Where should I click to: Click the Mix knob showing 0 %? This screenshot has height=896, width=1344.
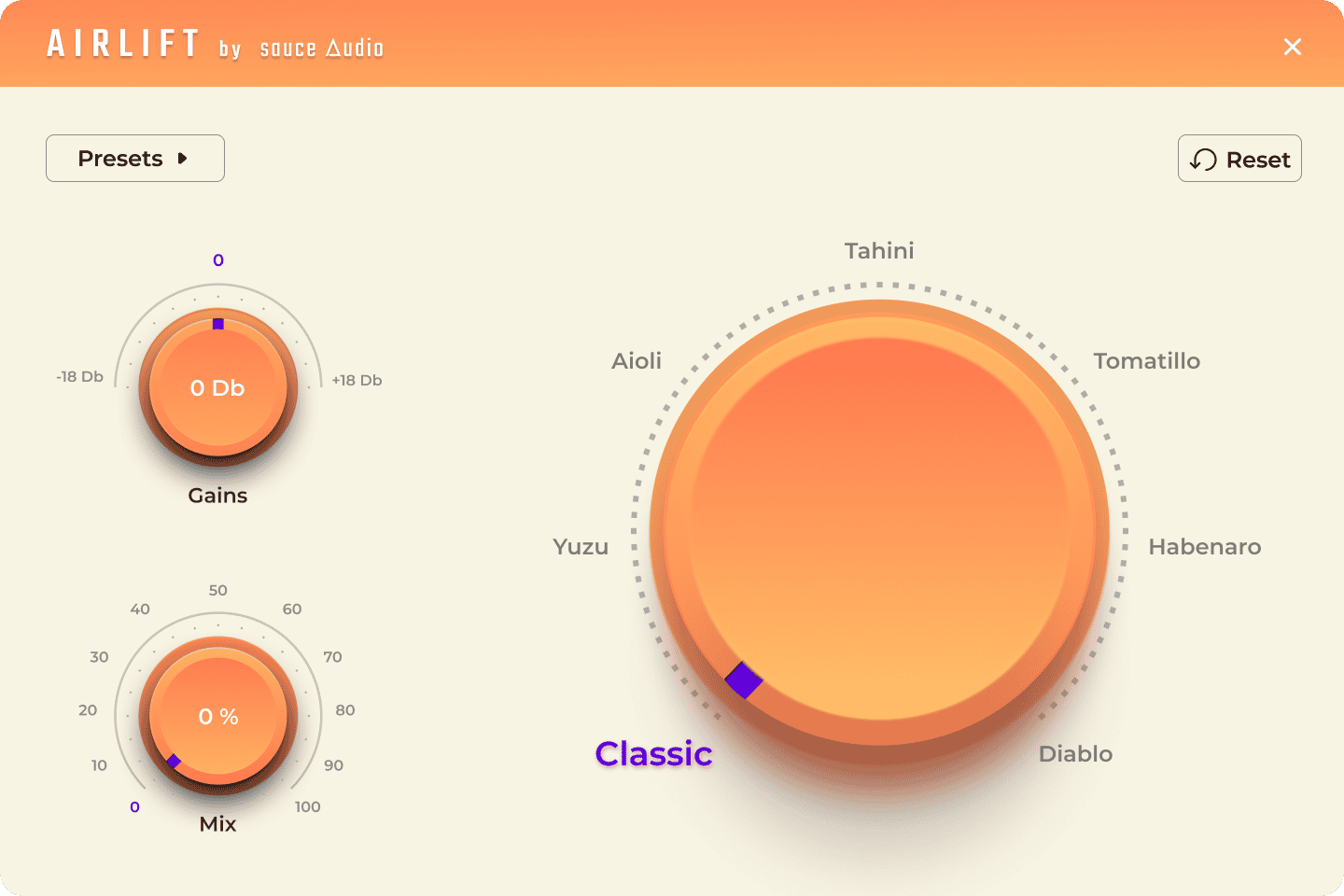(218, 717)
